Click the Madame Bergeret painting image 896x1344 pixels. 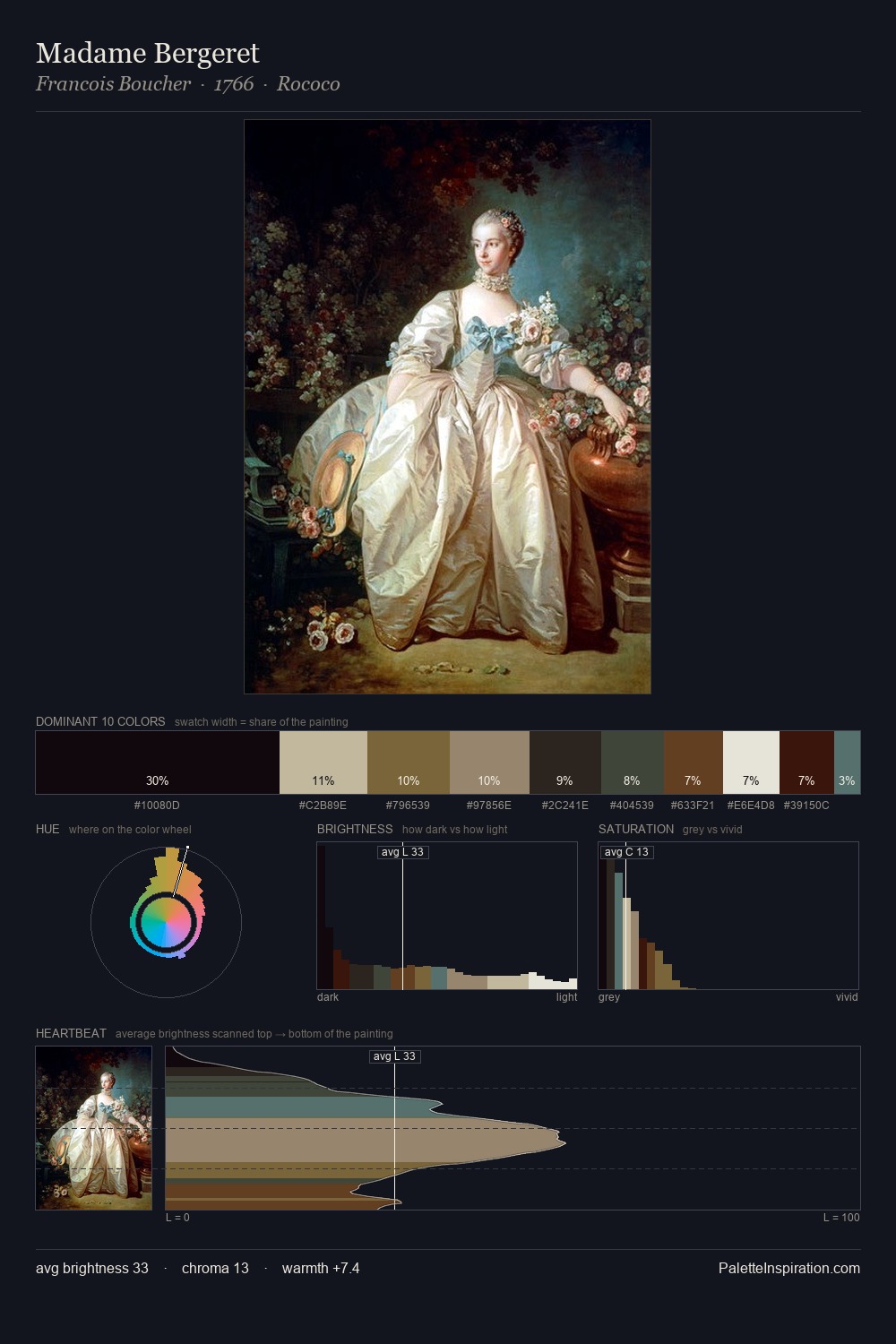(447, 407)
